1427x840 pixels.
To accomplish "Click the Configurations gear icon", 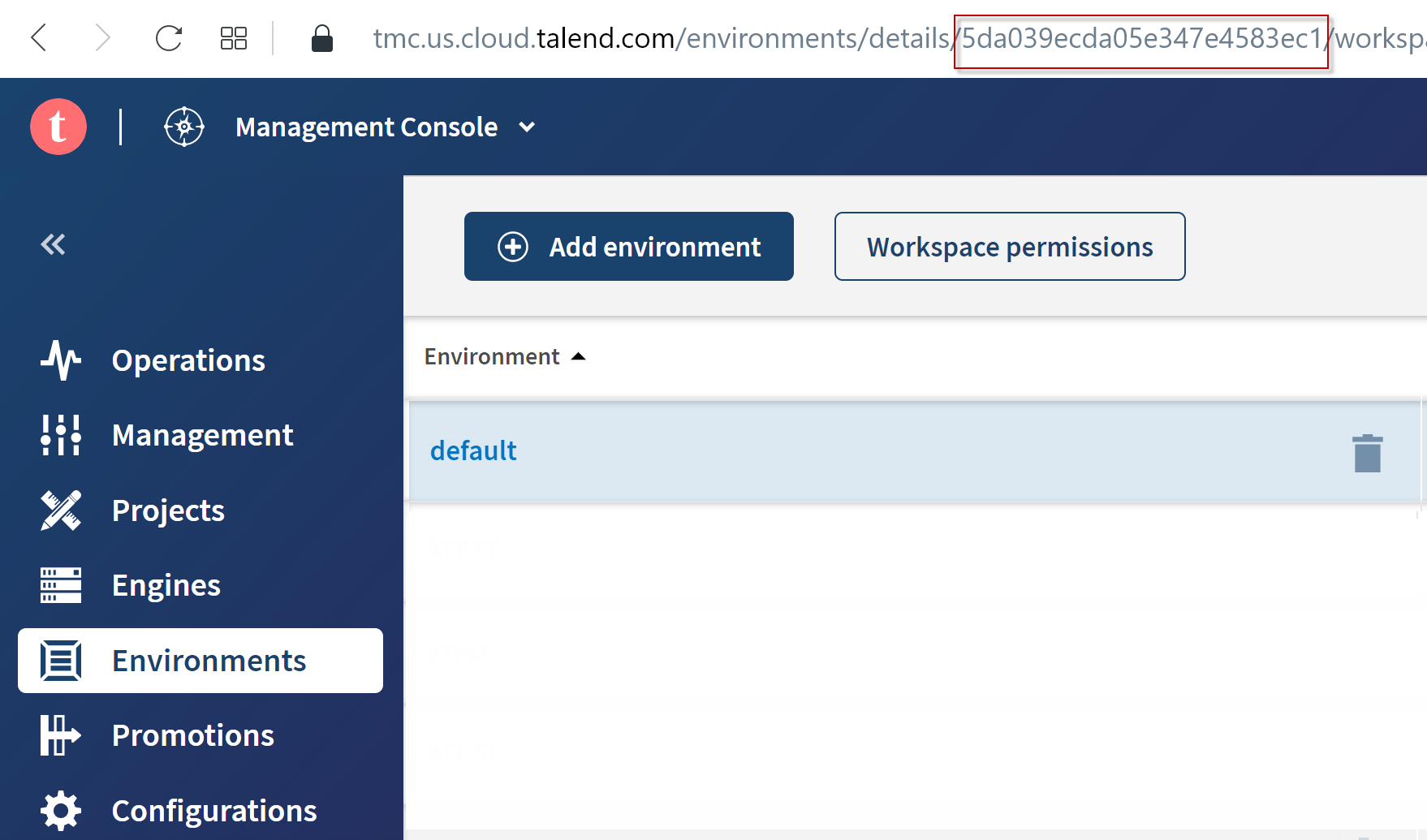I will click(x=60, y=810).
